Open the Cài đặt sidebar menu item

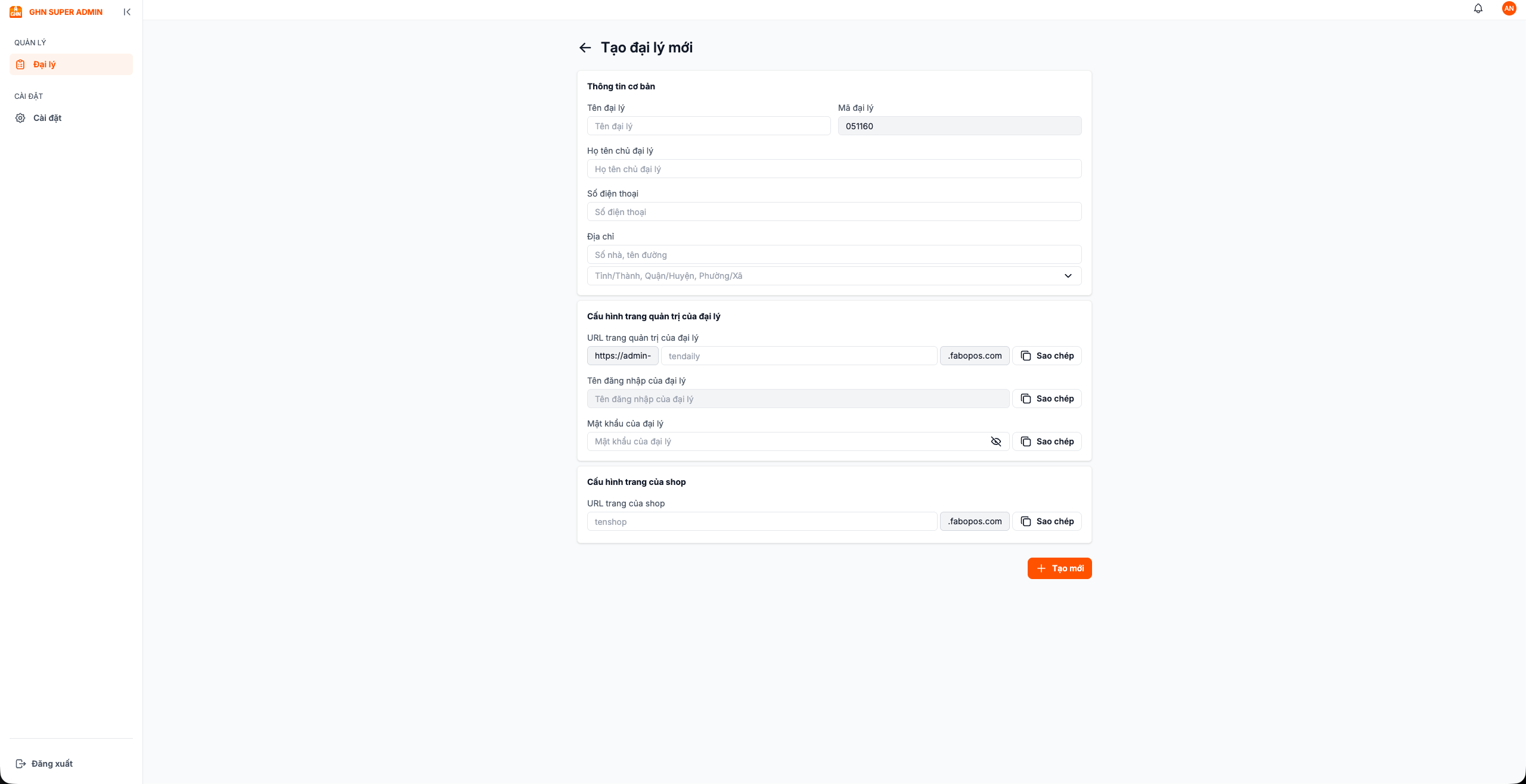click(71, 118)
